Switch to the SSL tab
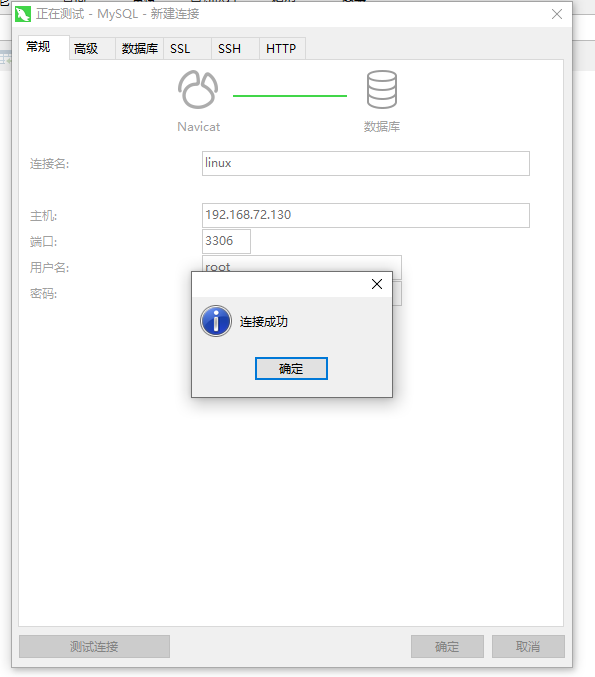The image size is (595, 677). coord(187,48)
